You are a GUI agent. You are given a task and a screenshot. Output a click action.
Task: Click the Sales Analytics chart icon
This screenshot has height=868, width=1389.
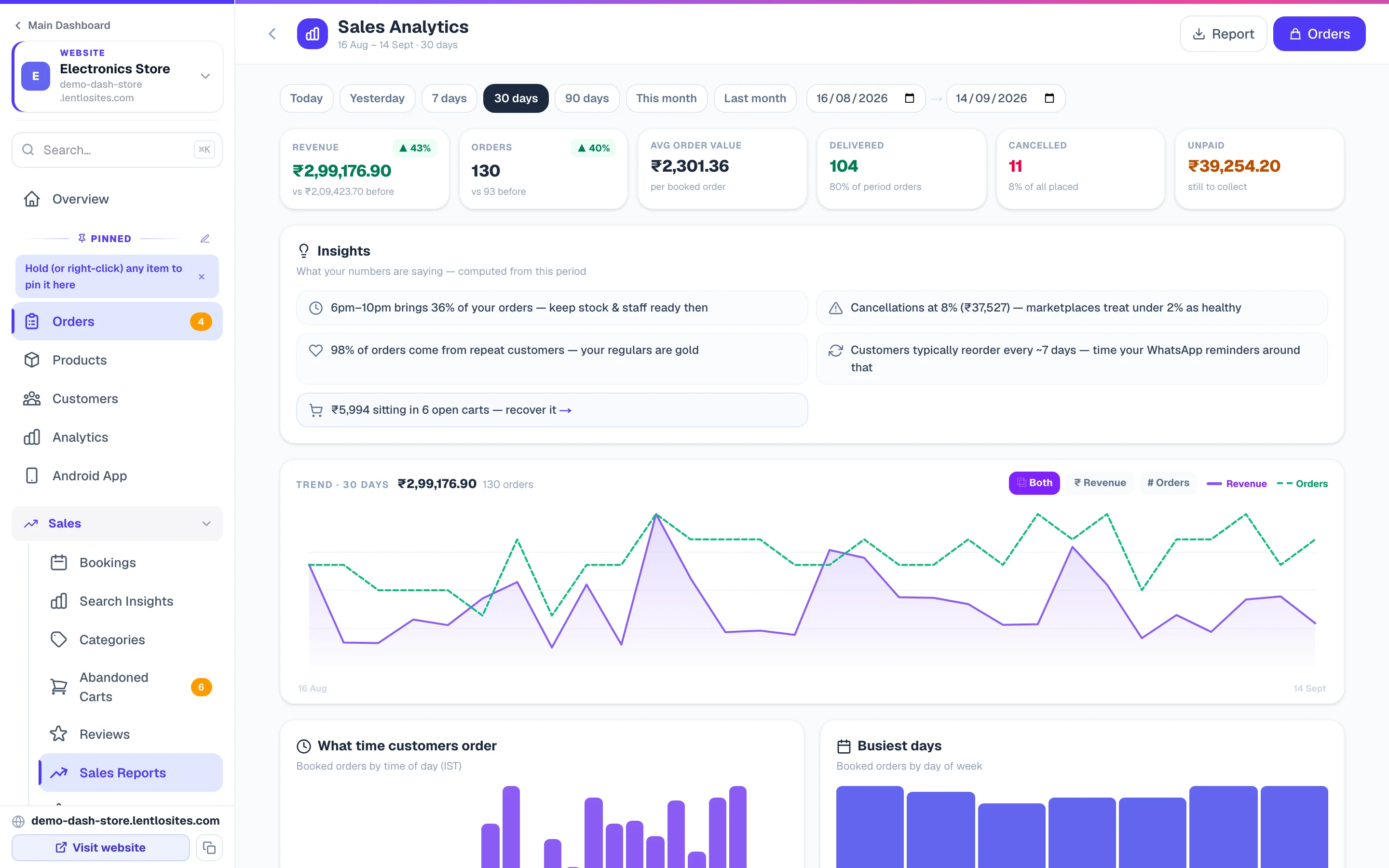click(x=312, y=34)
